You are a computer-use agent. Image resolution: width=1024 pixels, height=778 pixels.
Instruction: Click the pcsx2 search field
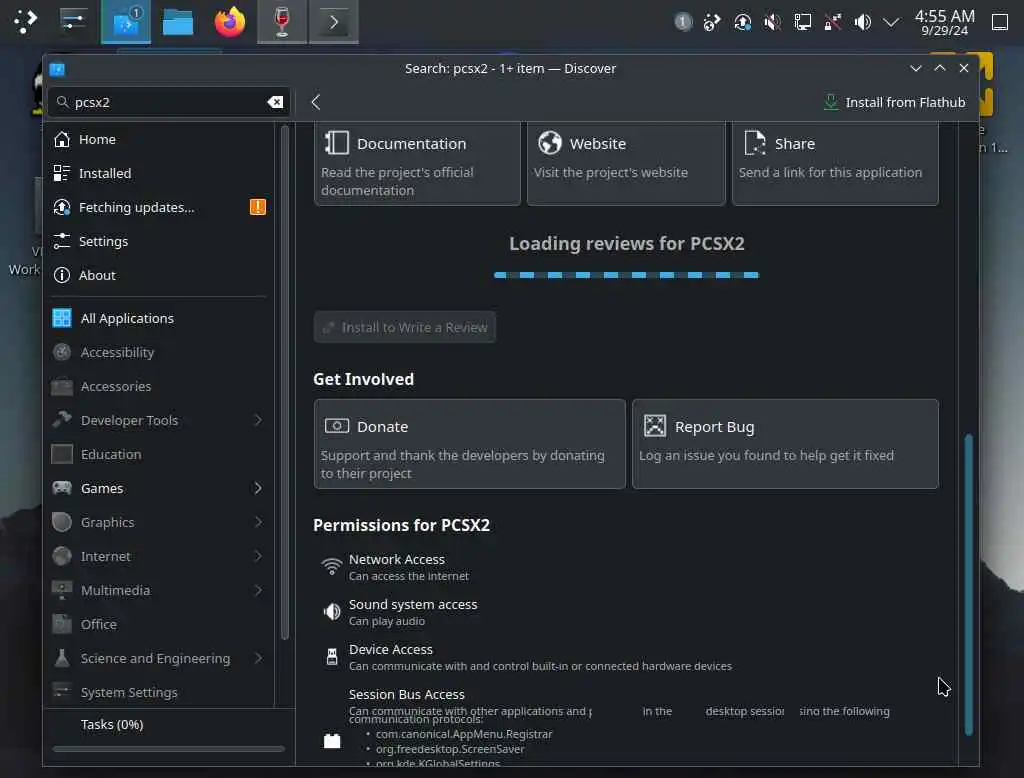[168, 102]
